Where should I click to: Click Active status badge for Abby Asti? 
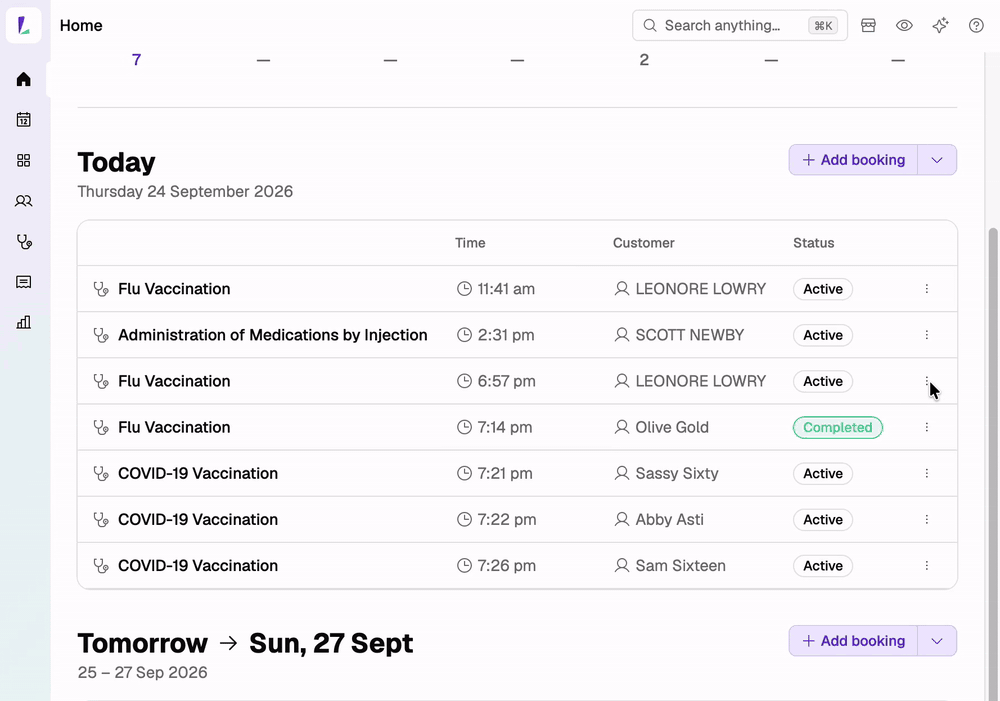click(823, 519)
